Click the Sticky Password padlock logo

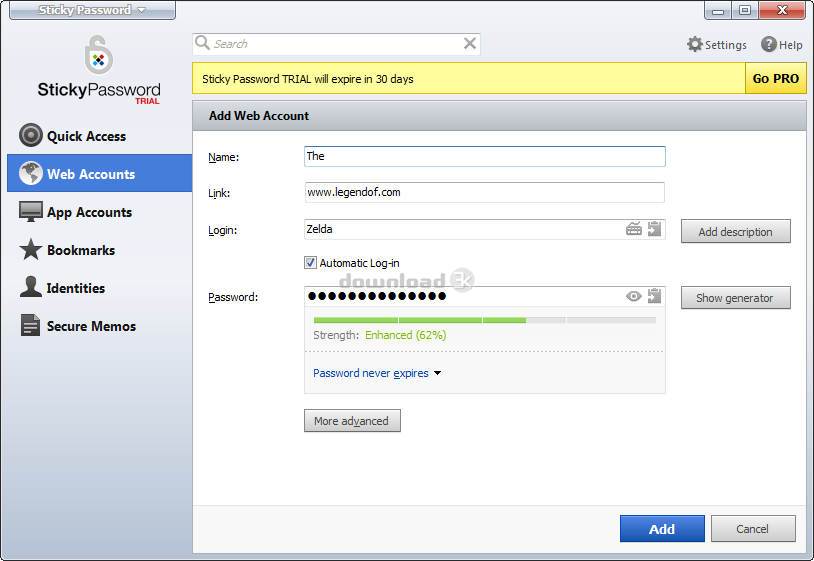click(99, 55)
